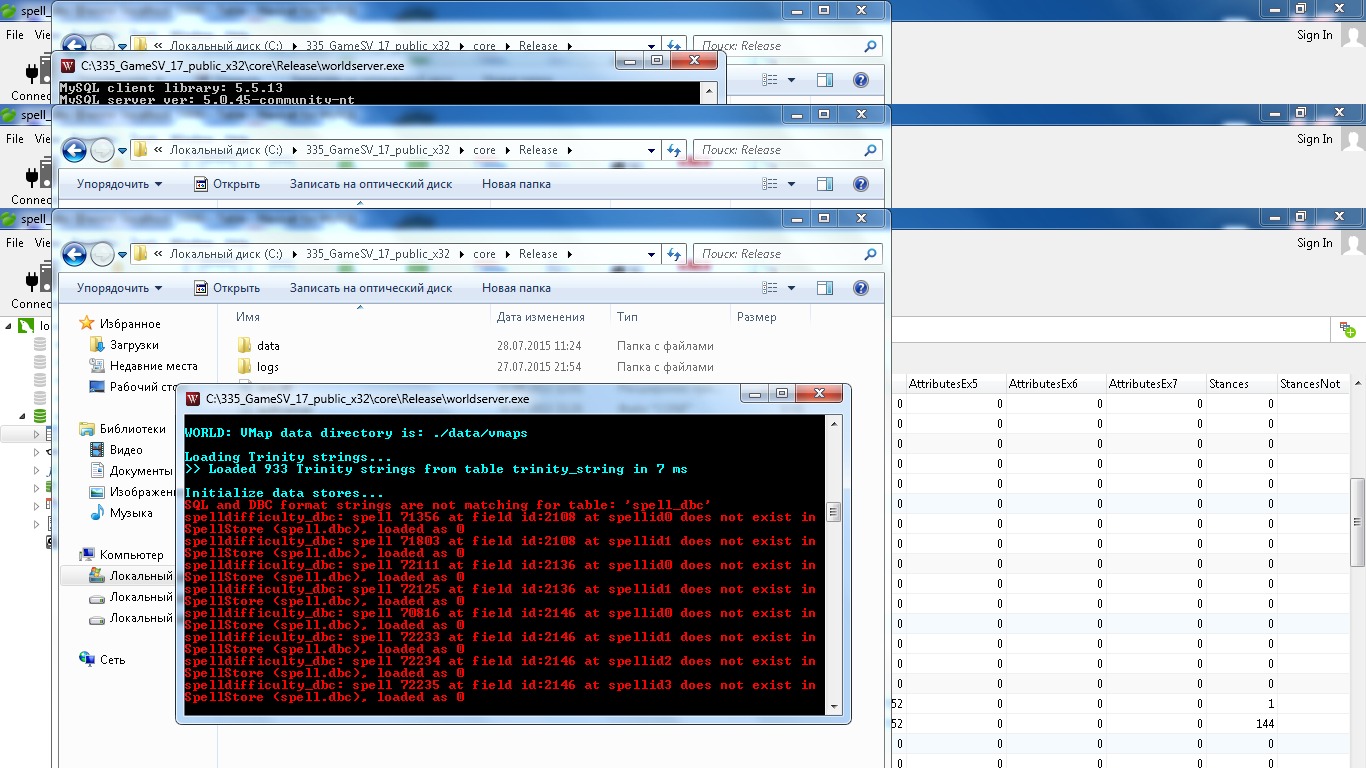
Task: Click the Stances column header
Action: pos(1227,384)
